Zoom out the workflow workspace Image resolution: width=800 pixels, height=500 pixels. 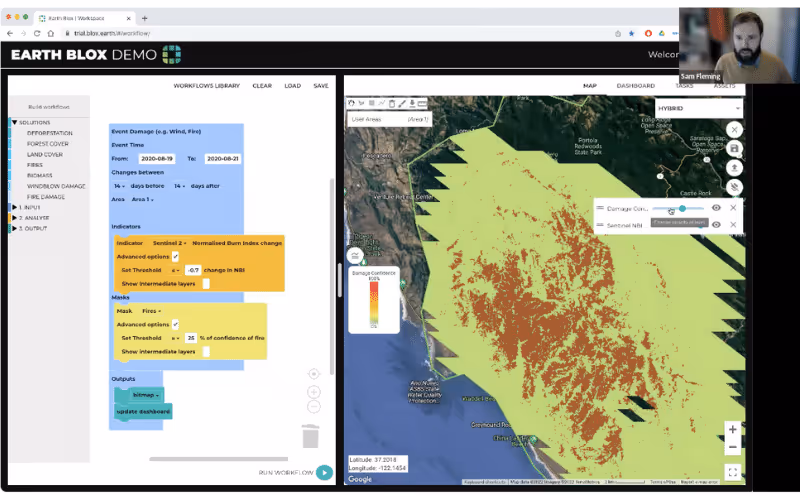pos(314,407)
